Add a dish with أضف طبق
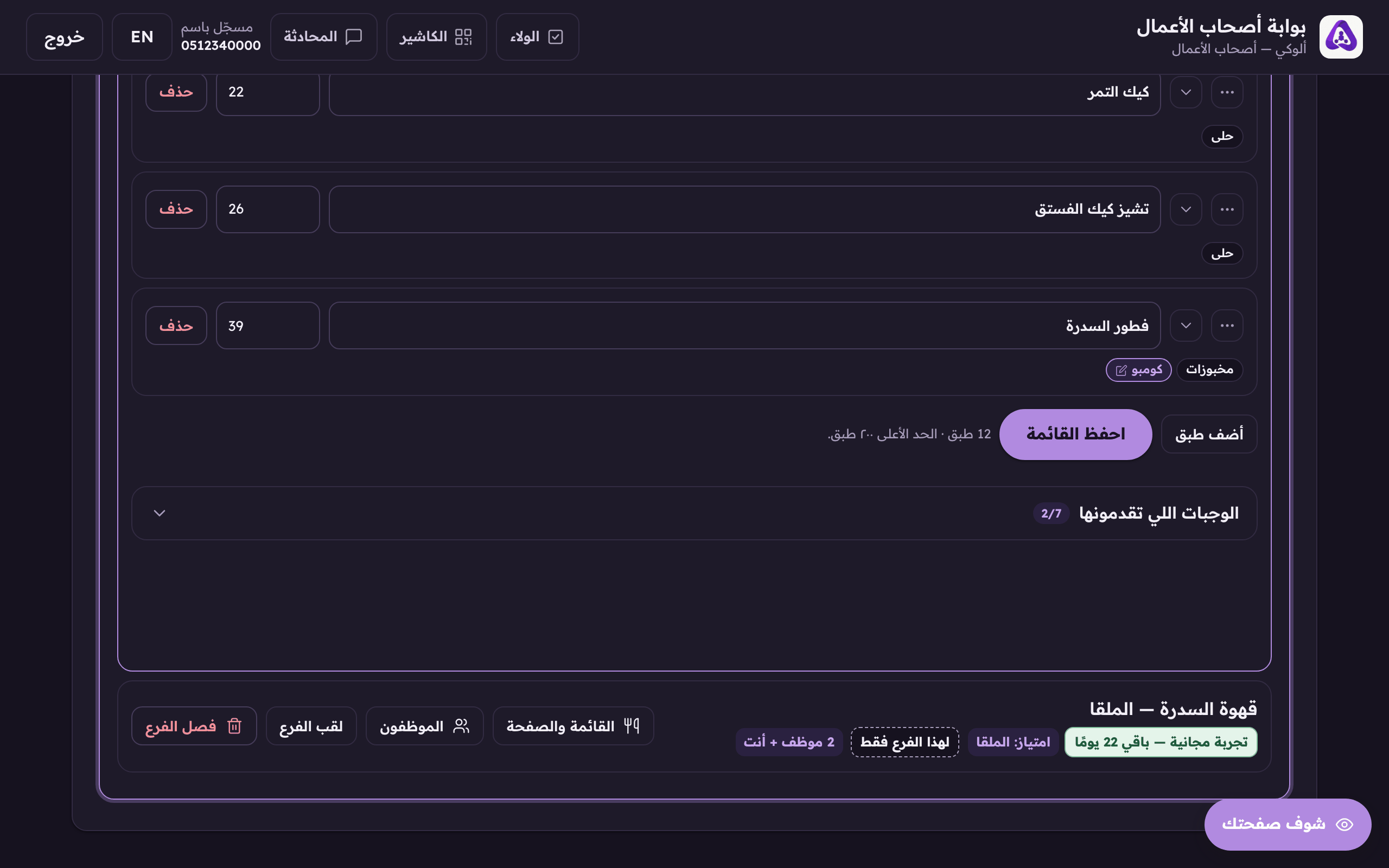The width and height of the screenshot is (1389, 868). [1209, 434]
